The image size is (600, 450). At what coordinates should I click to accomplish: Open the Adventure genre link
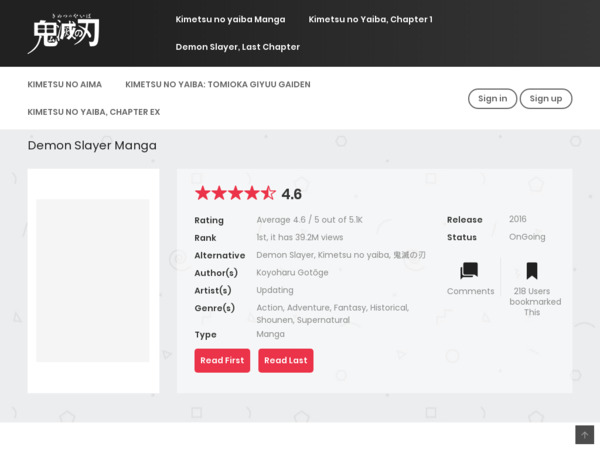tap(308, 308)
